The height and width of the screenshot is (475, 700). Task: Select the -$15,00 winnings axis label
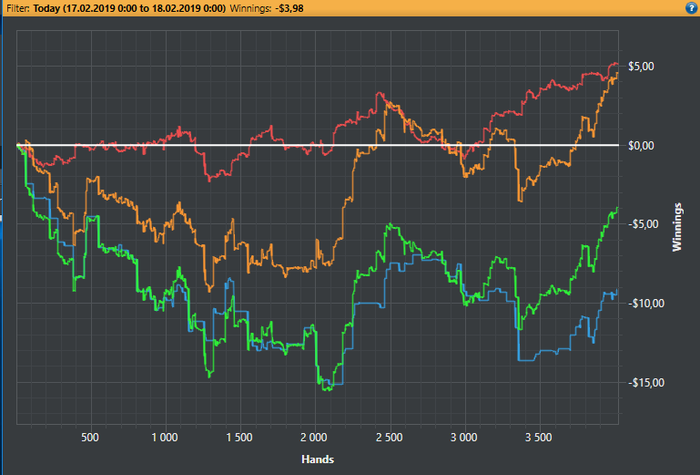tap(646, 383)
